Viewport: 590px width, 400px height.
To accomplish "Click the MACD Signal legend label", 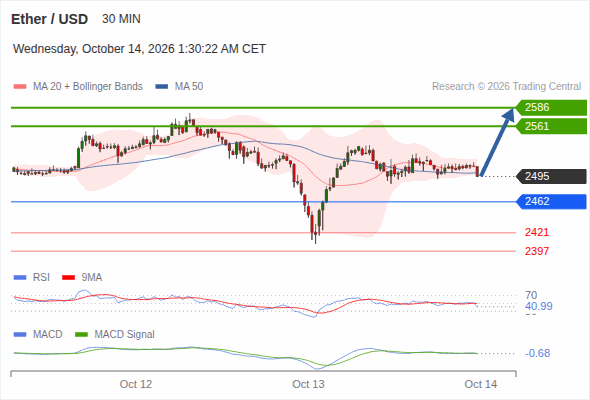I will [125, 334].
